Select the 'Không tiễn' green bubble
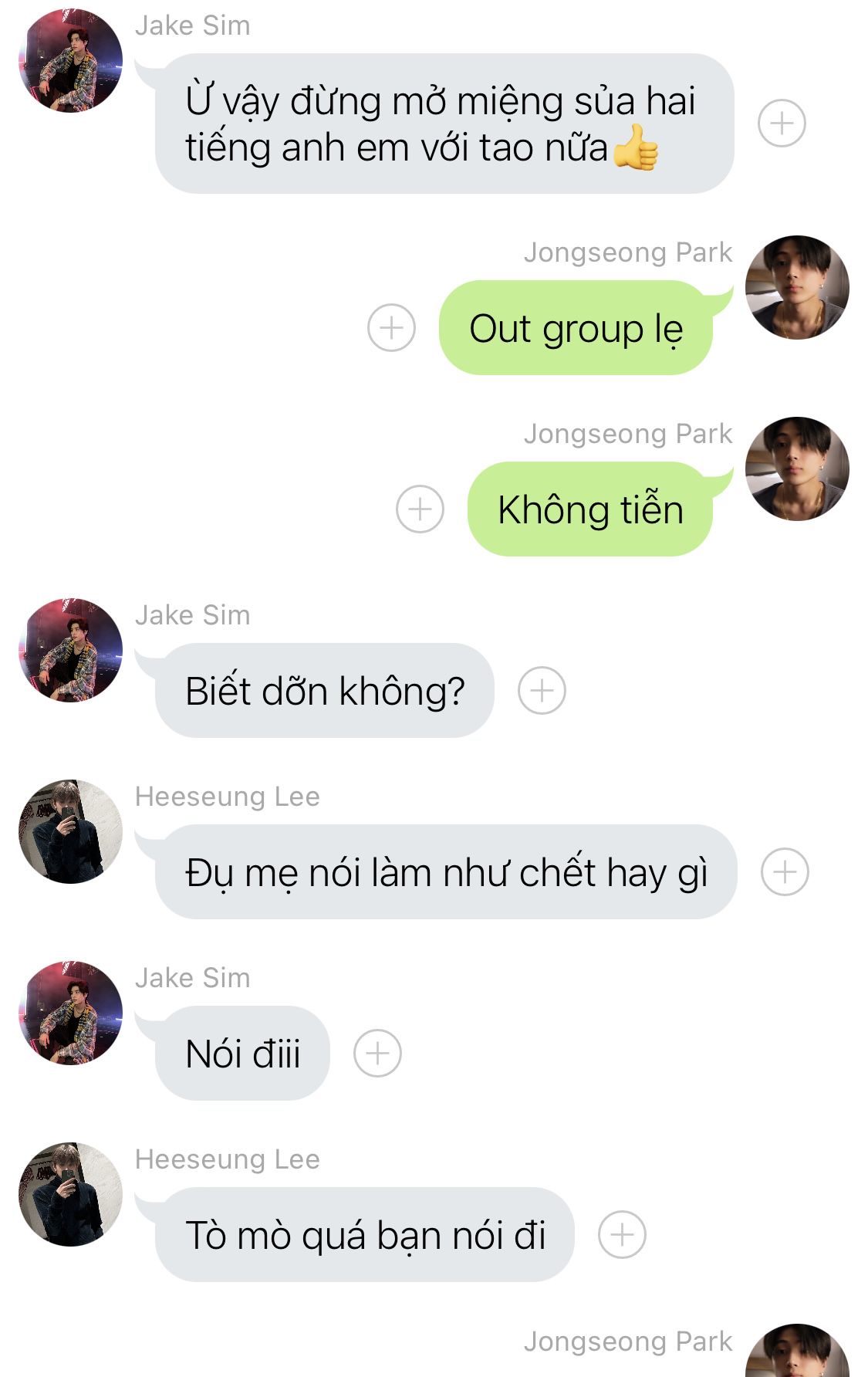 click(x=590, y=509)
